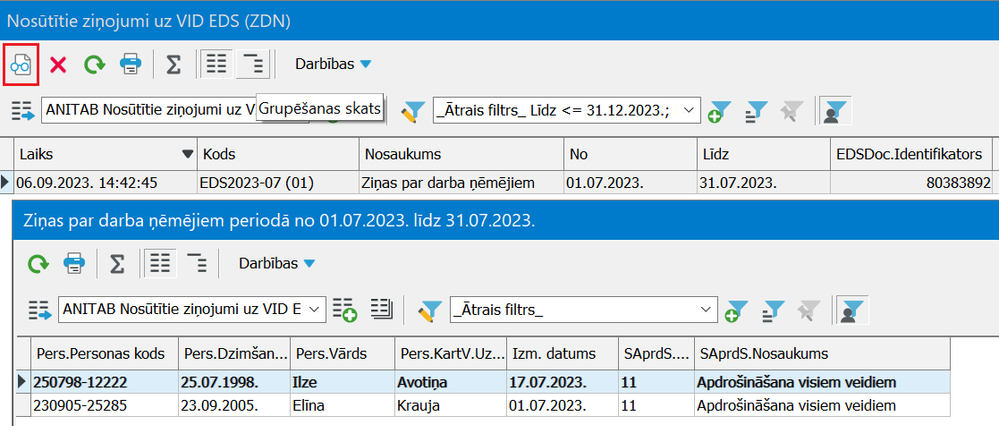
Task: Click the 31.07.2023. cell in Līdz column
Action: [764, 183]
